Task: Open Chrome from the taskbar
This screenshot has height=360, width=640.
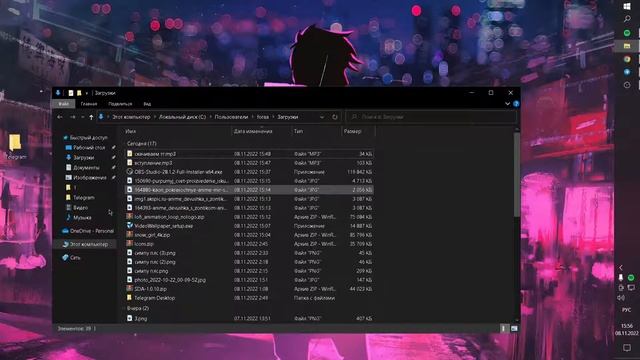Action: 627,59
